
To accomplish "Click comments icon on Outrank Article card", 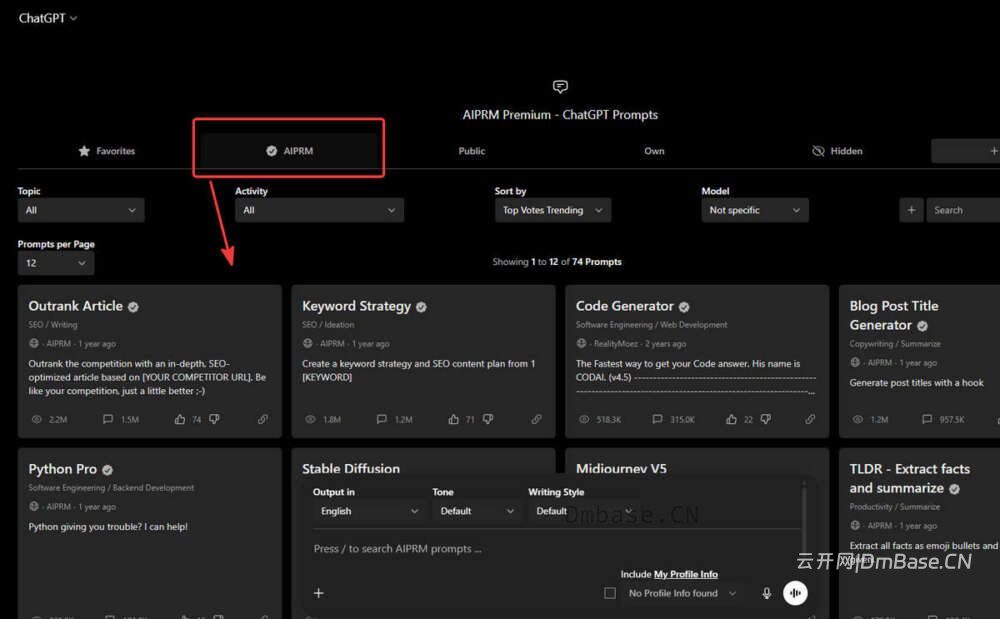I will [x=108, y=419].
